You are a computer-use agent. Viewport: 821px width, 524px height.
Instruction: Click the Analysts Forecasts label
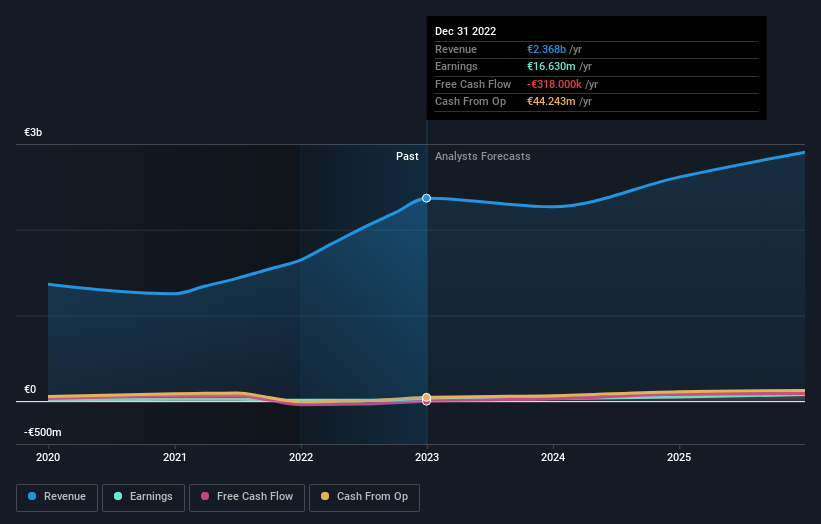point(482,157)
